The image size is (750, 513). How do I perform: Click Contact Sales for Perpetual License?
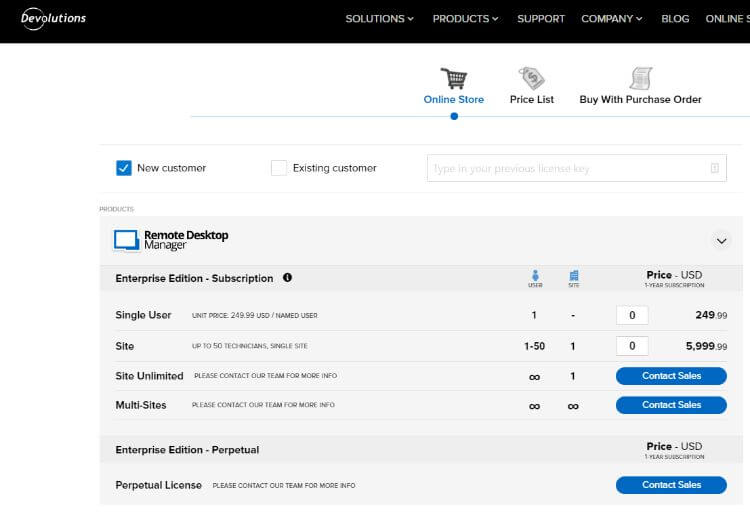pos(671,485)
